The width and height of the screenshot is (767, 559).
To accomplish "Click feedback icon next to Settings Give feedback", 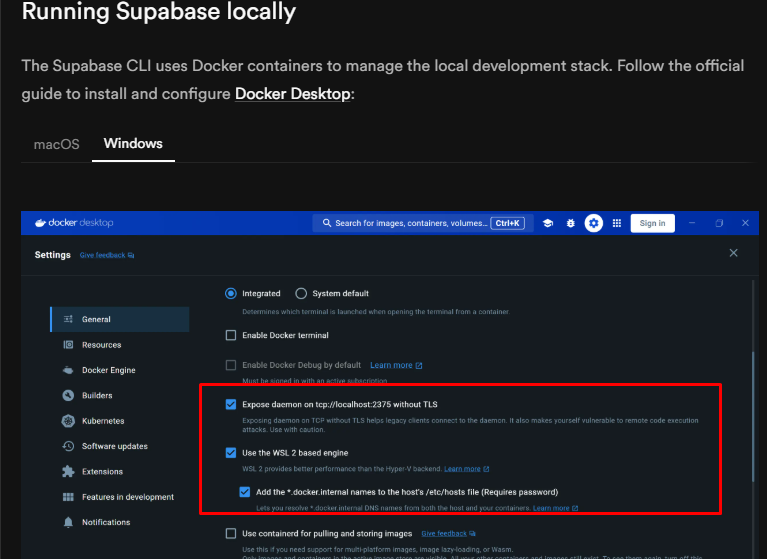I will click(x=131, y=255).
